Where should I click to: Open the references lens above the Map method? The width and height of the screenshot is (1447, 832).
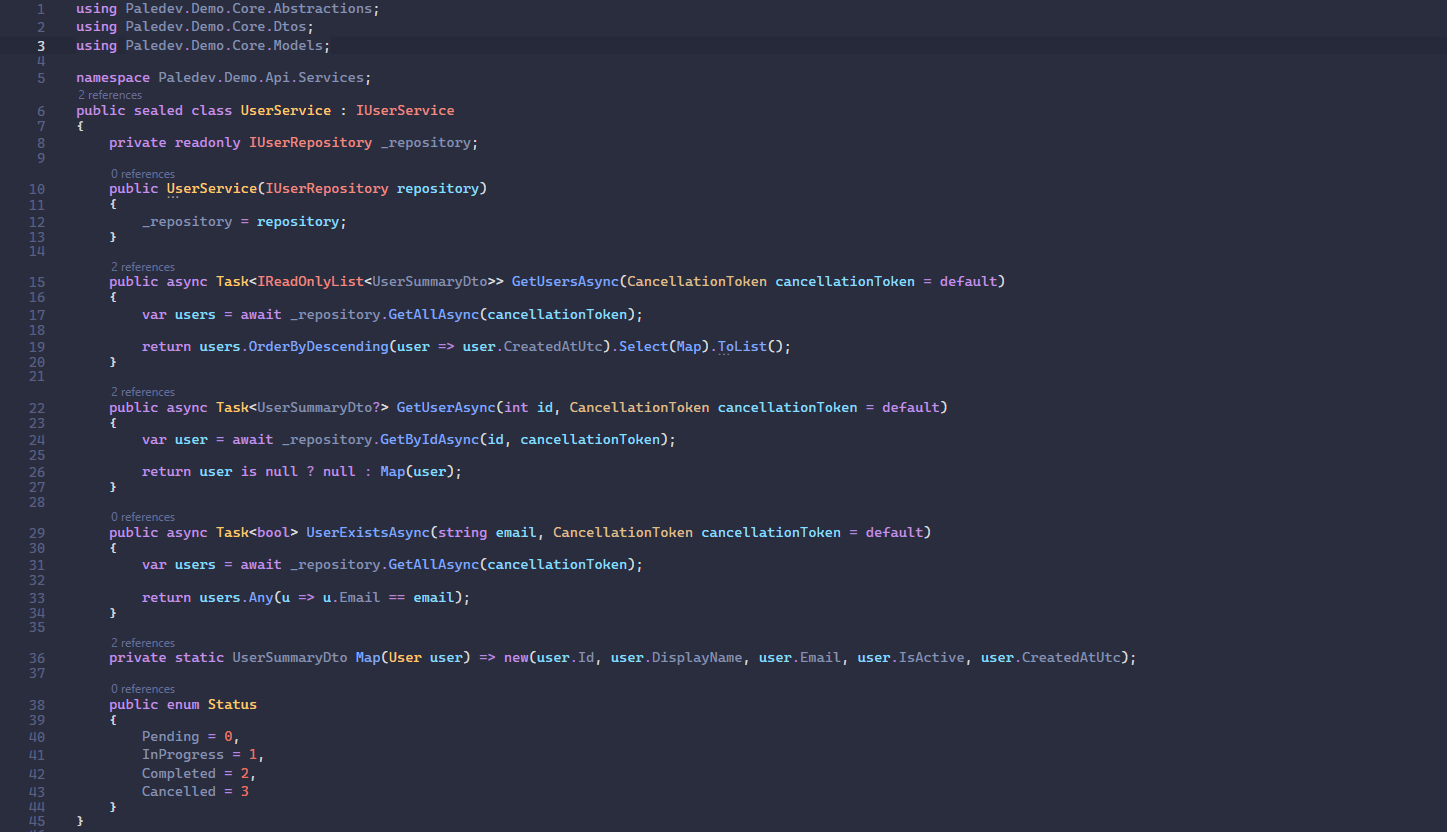tap(143, 643)
